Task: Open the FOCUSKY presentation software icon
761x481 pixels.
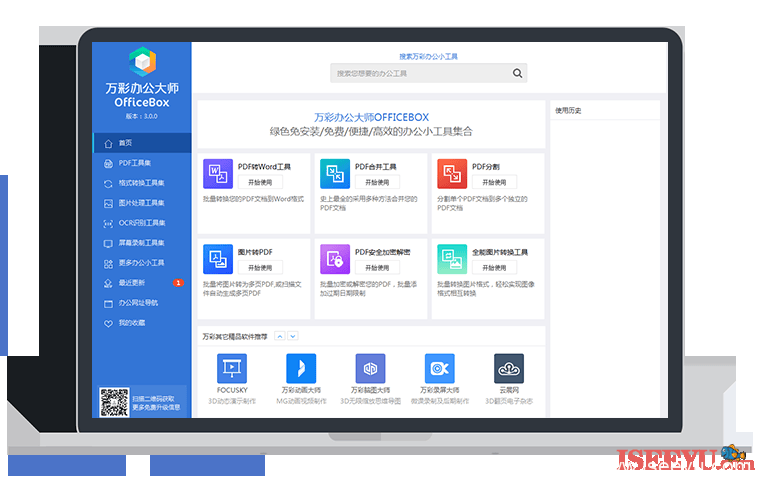Action: (x=232, y=368)
